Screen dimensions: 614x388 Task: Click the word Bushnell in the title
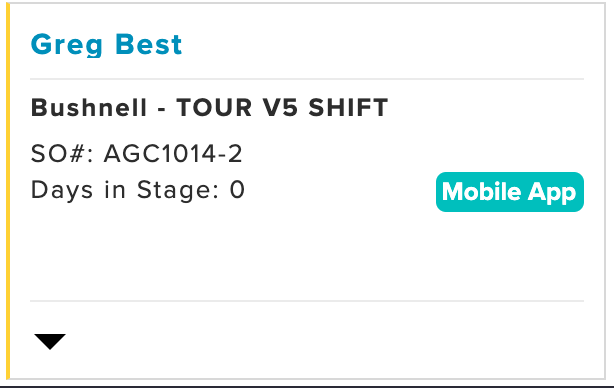click(89, 107)
